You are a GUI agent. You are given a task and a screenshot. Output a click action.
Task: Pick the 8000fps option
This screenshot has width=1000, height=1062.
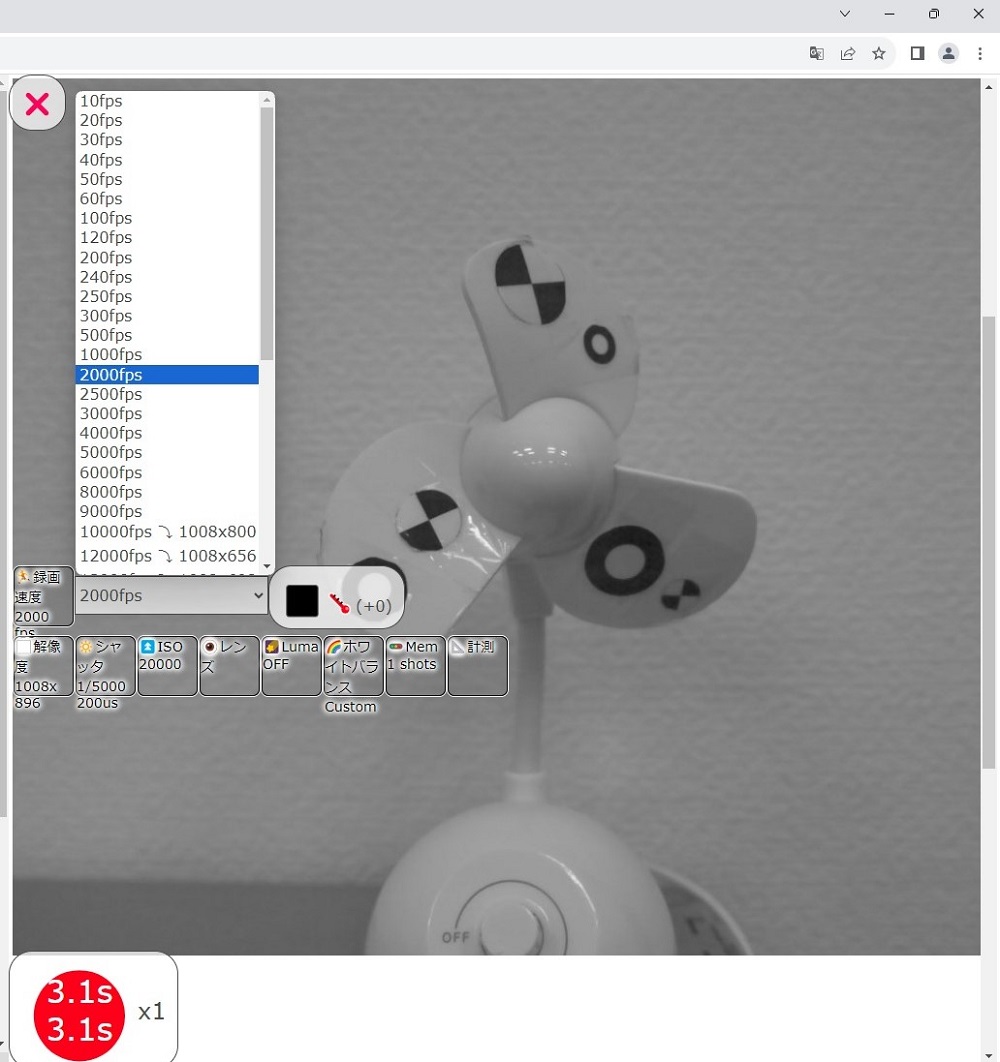pos(167,492)
